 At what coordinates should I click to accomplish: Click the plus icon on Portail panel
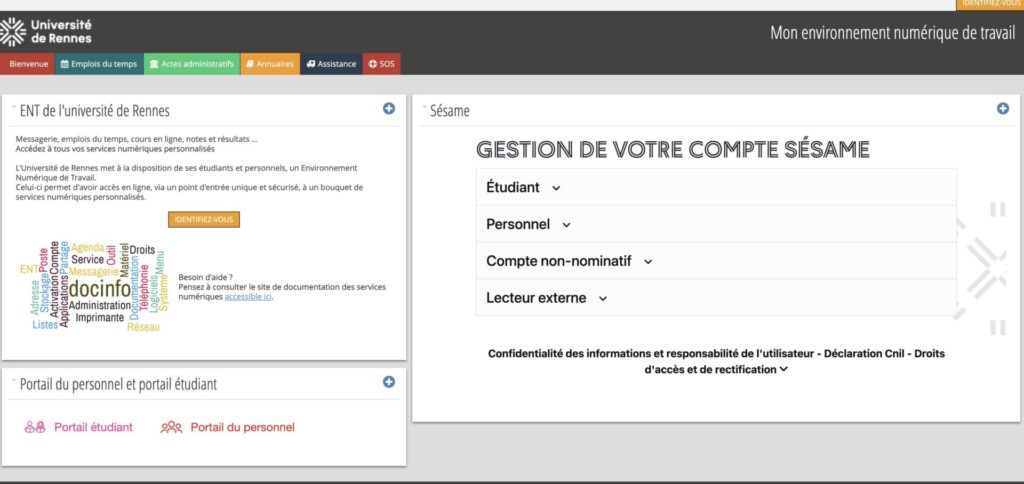[x=389, y=382]
